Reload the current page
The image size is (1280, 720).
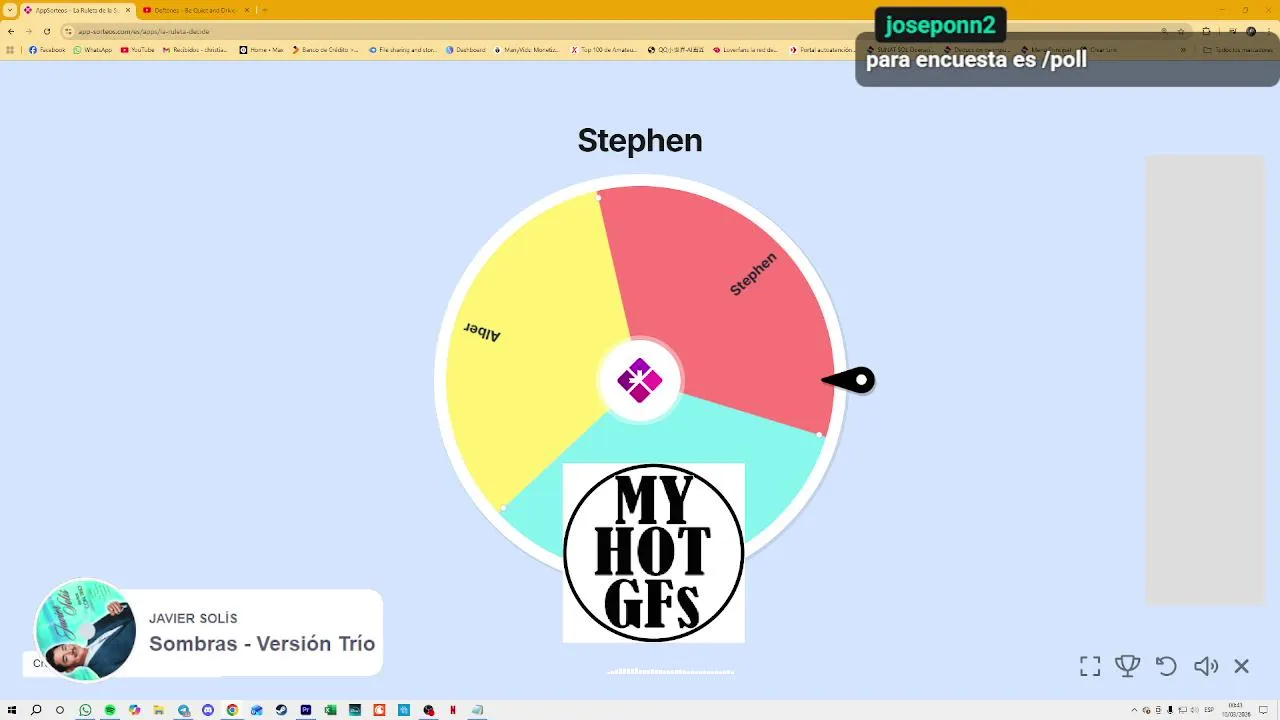point(47,31)
